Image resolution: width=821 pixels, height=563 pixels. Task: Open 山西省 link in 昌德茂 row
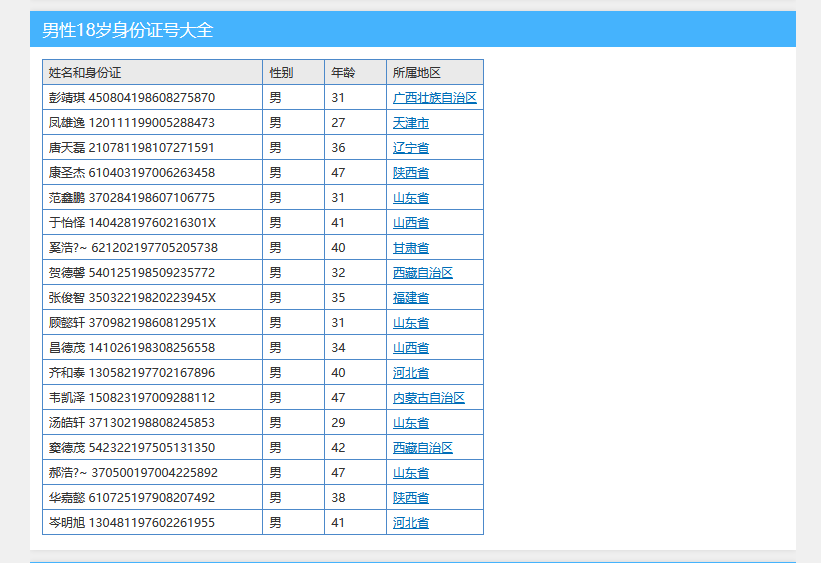tap(410, 348)
